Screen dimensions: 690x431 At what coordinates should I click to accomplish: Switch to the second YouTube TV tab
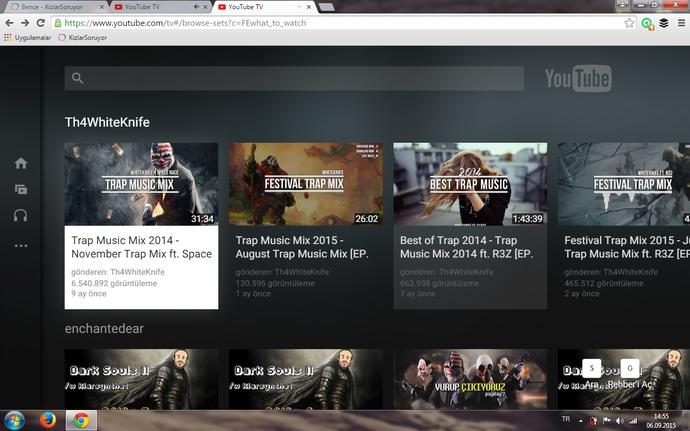coord(159,7)
